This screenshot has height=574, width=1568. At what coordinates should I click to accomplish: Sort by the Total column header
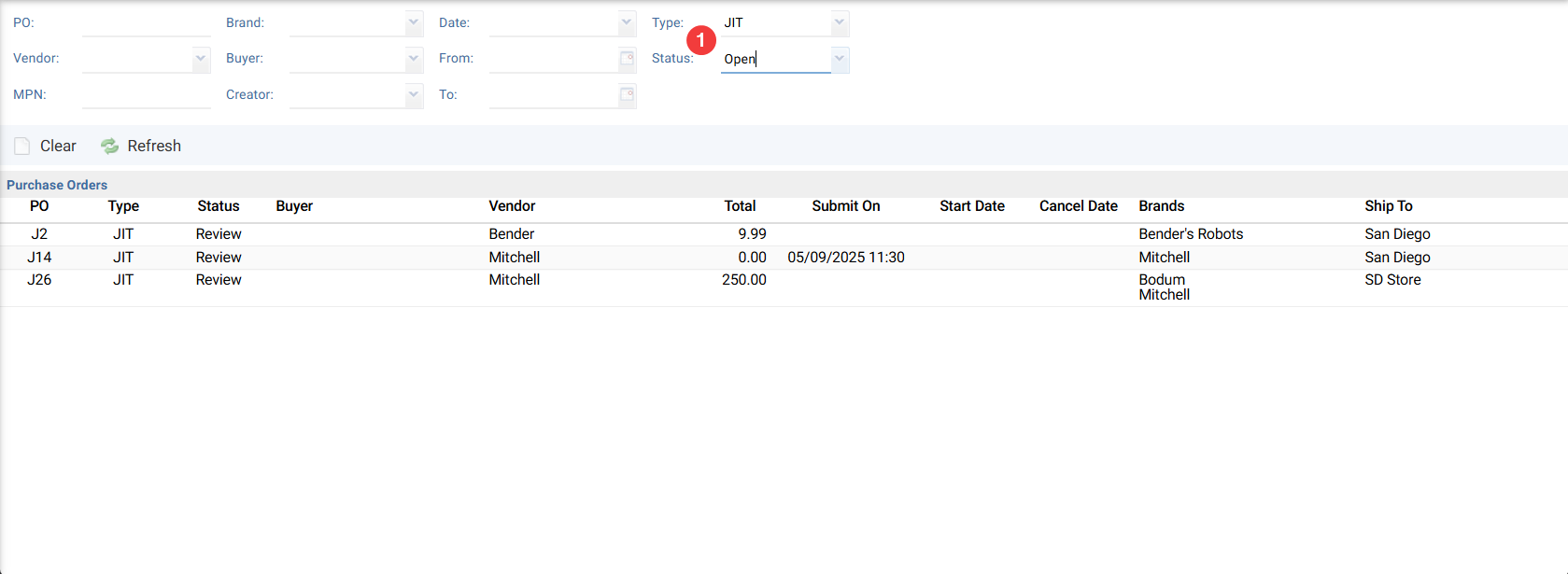(x=740, y=206)
